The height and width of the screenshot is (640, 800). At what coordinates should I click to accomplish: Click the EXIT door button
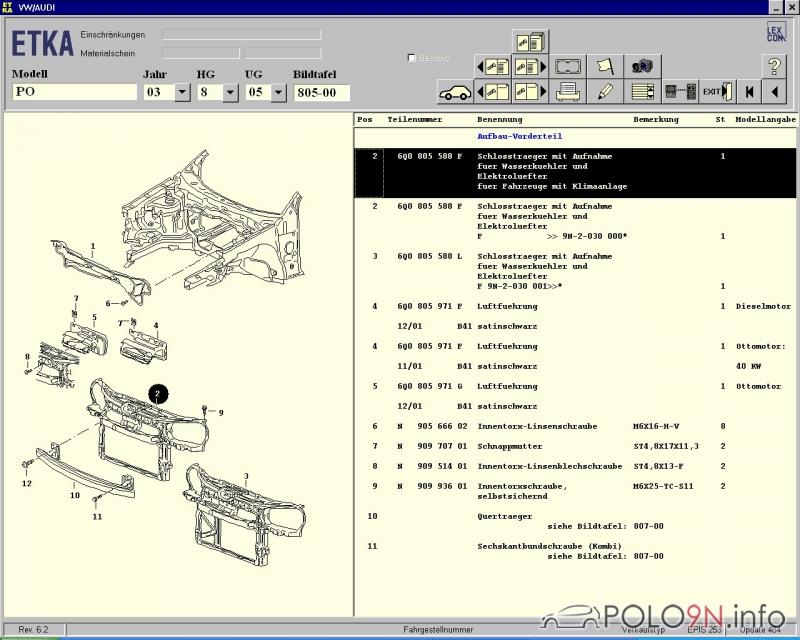717,92
